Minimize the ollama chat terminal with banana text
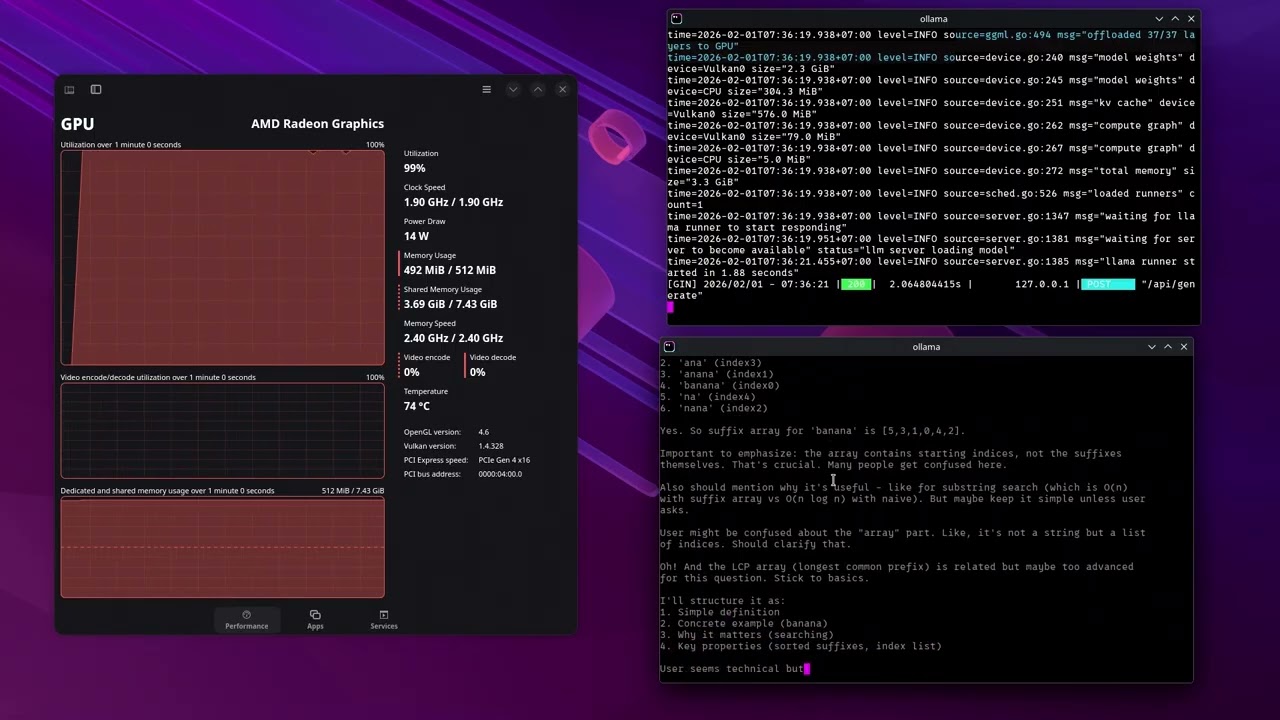 [1152, 347]
